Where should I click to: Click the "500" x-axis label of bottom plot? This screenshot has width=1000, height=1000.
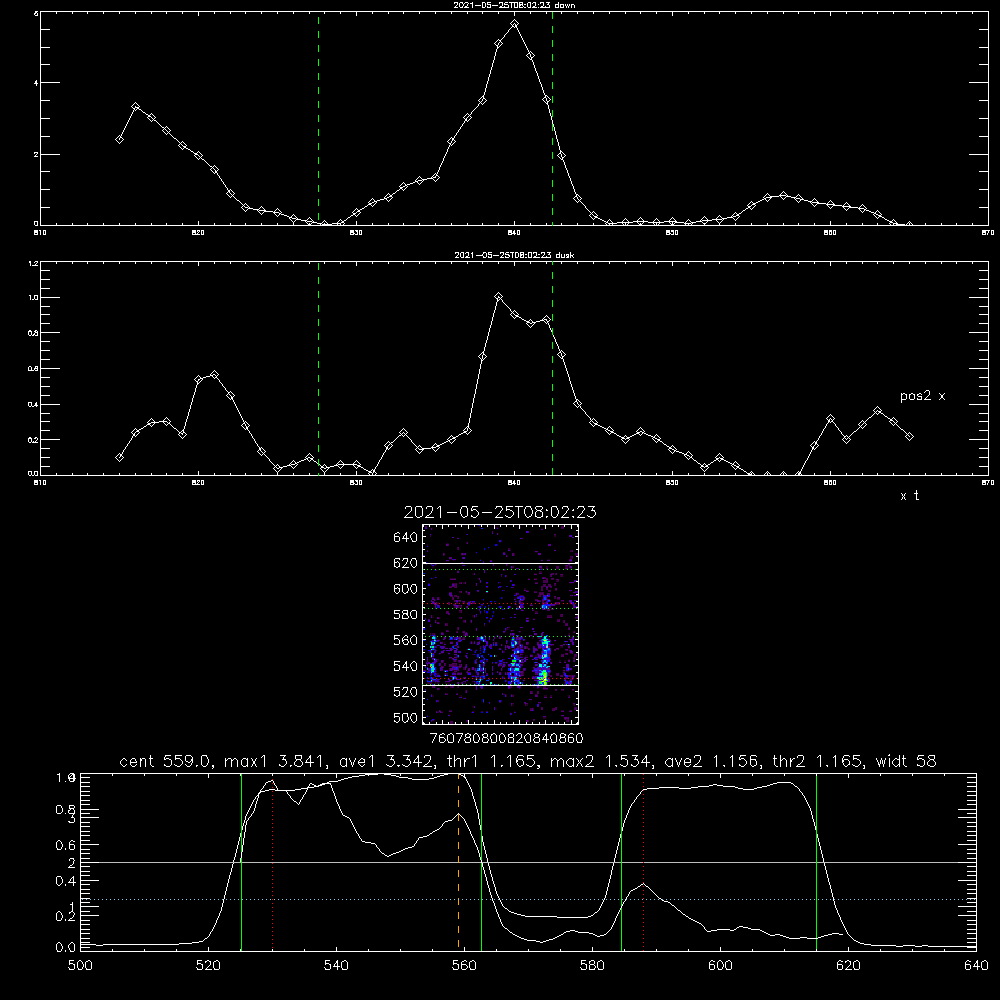(x=80, y=966)
